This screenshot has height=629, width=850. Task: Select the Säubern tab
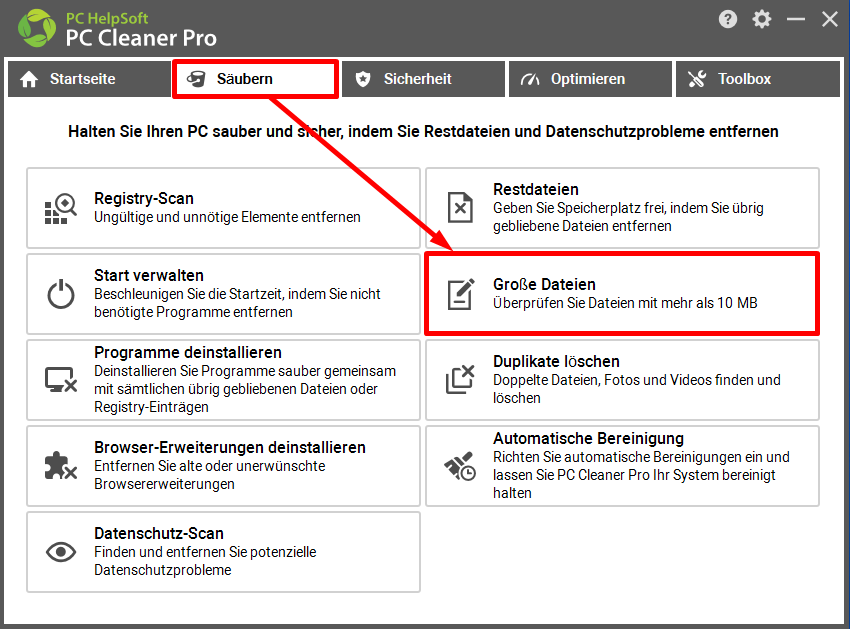(x=255, y=79)
